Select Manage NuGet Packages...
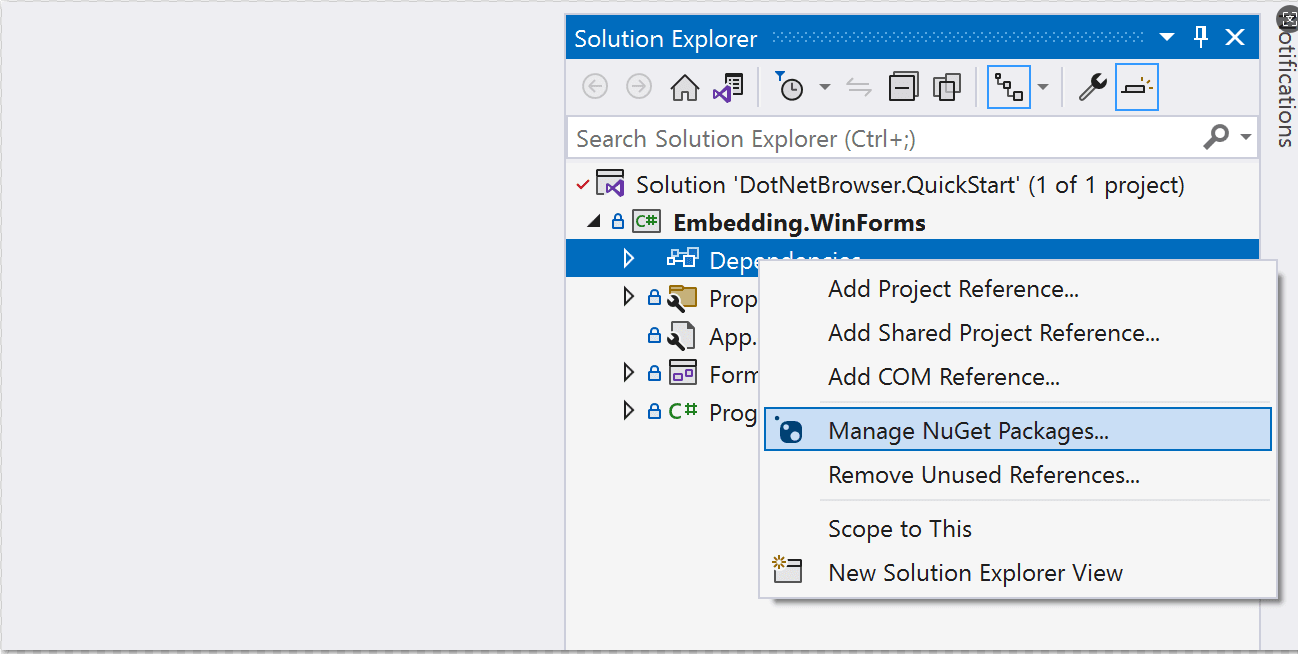Screen dimensions: 1298x654 [1018, 430]
